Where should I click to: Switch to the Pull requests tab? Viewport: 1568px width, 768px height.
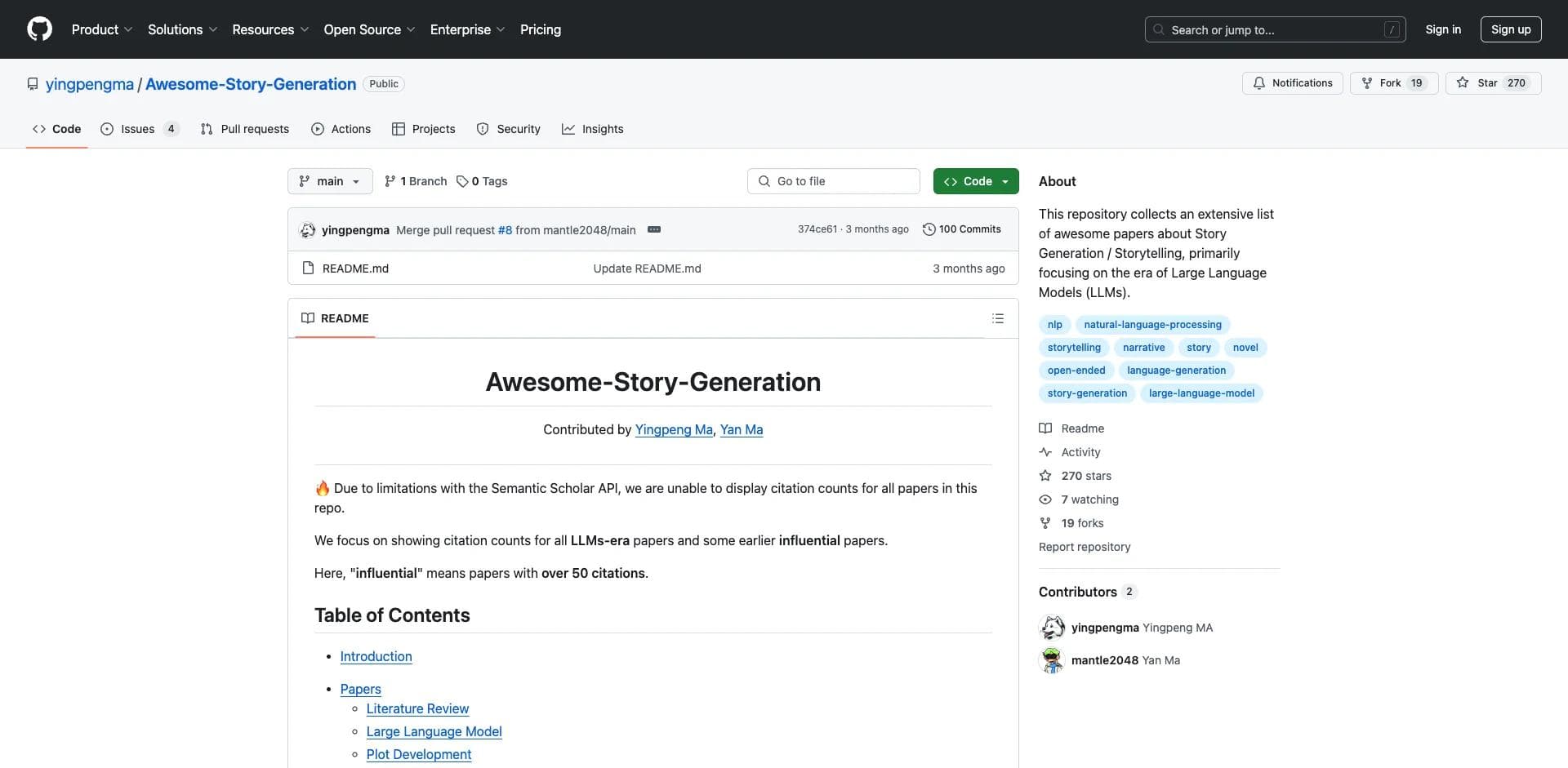(244, 129)
